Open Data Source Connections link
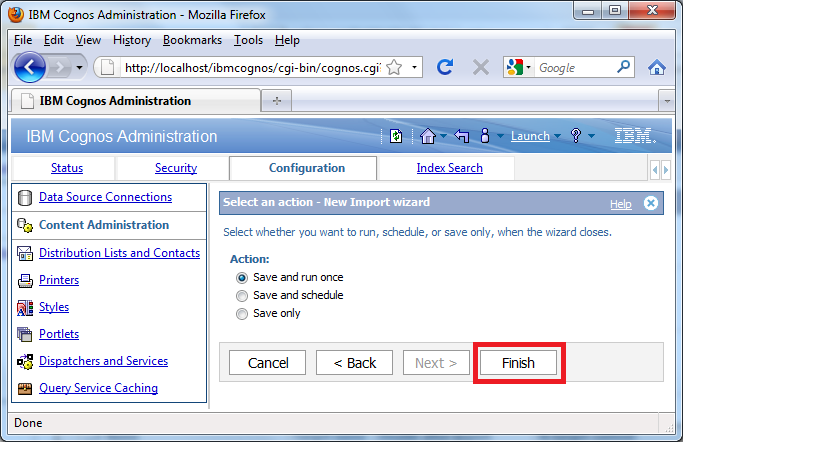This screenshot has height=460, width=819. click(x=106, y=197)
